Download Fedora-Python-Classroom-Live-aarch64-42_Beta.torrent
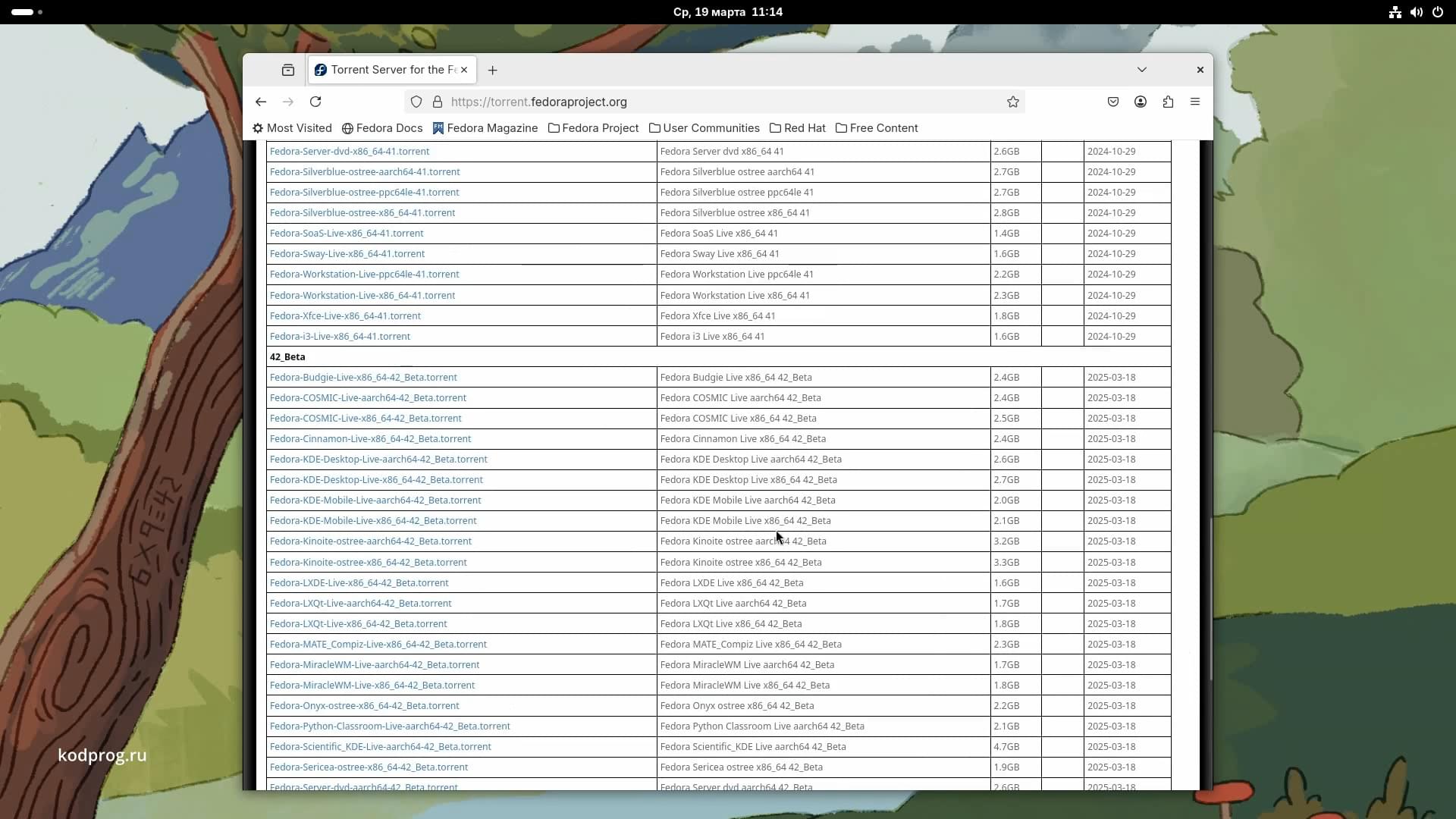Viewport: 1456px width, 819px height. 390,726
